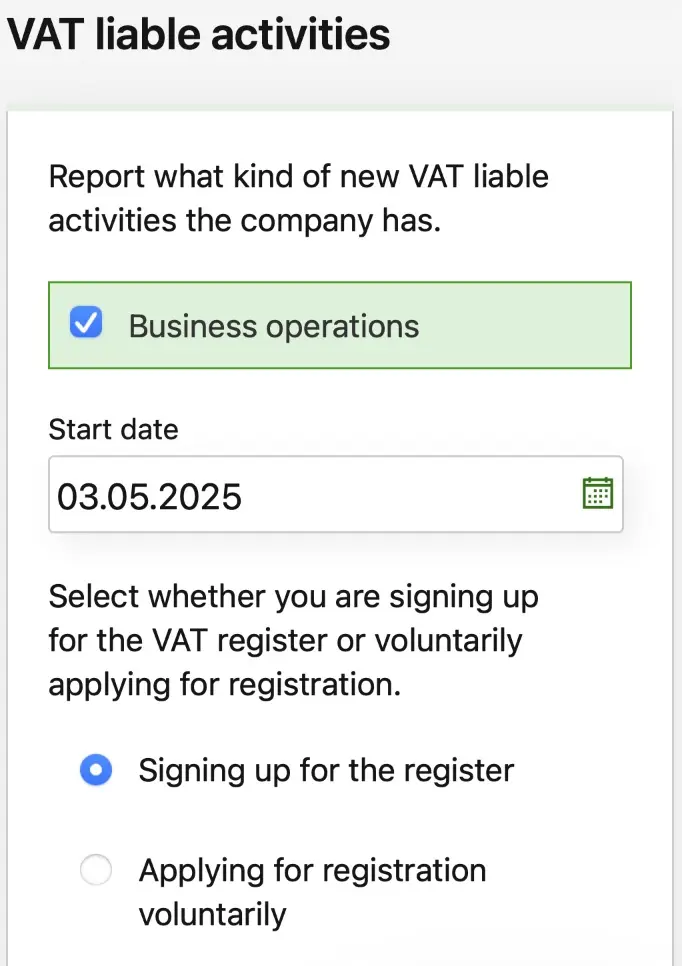682x966 pixels.
Task: Click the applying for registration instruction line
Action: point(225,685)
